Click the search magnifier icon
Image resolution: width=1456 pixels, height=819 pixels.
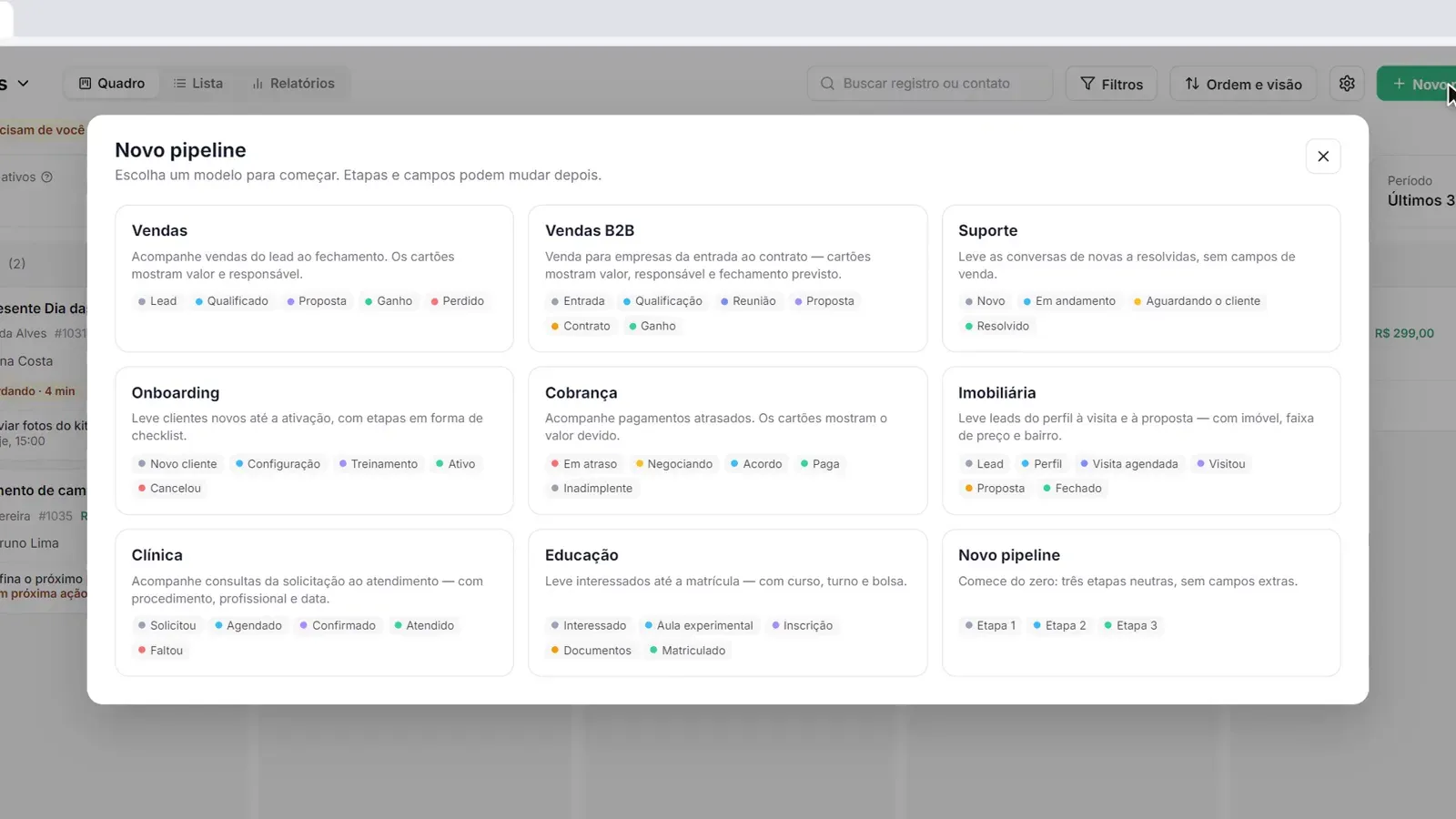[x=827, y=84]
